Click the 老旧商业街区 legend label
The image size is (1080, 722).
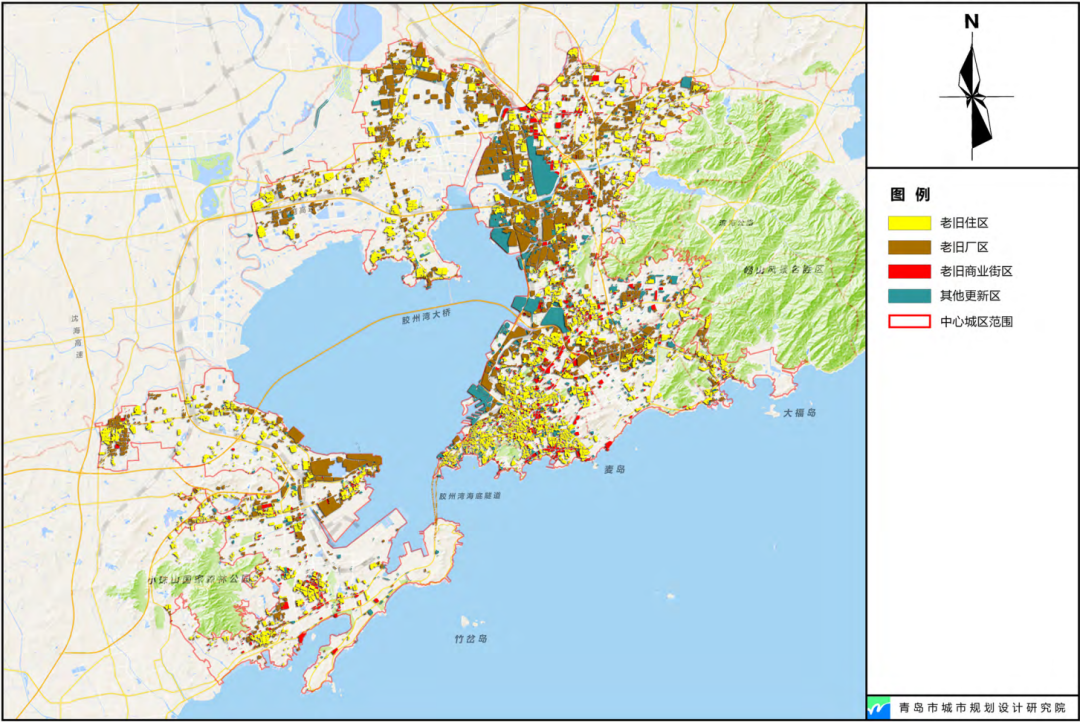click(976, 271)
